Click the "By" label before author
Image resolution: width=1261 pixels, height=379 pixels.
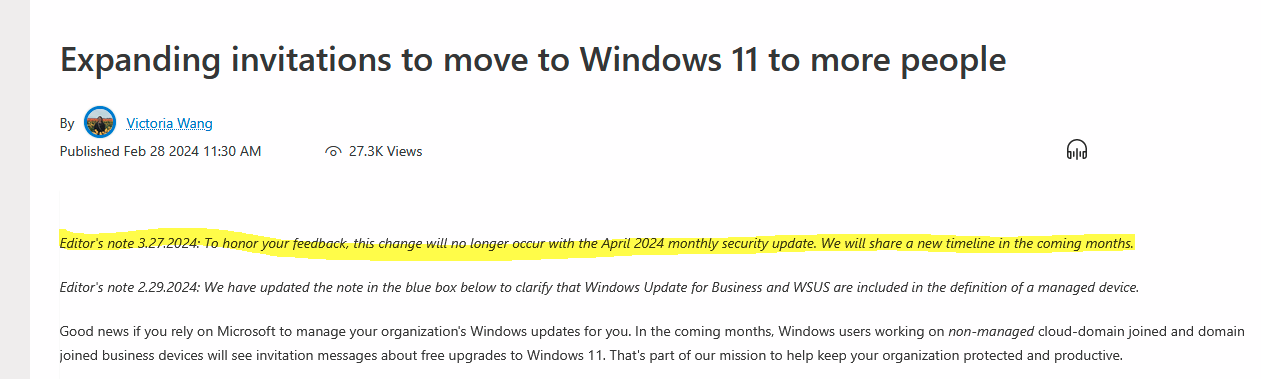(67, 123)
